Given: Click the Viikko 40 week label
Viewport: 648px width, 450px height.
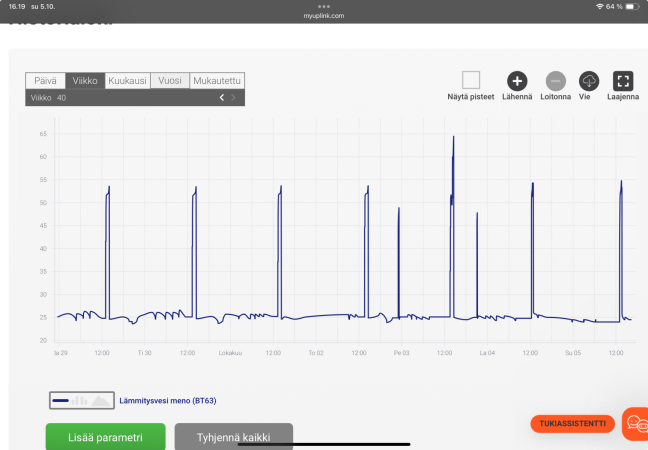Looking at the screenshot, I should [x=48, y=98].
